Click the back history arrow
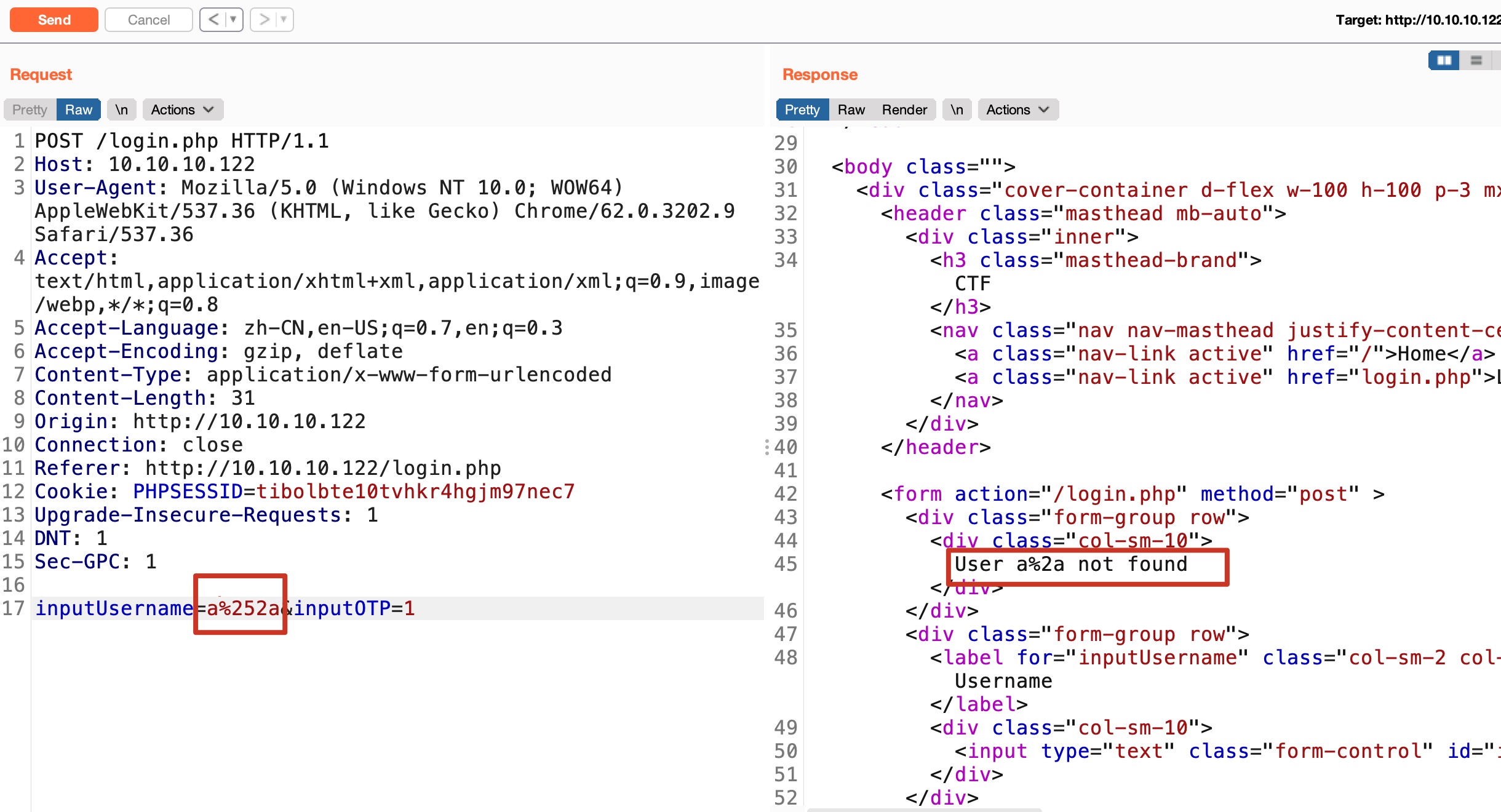 (213, 20)
